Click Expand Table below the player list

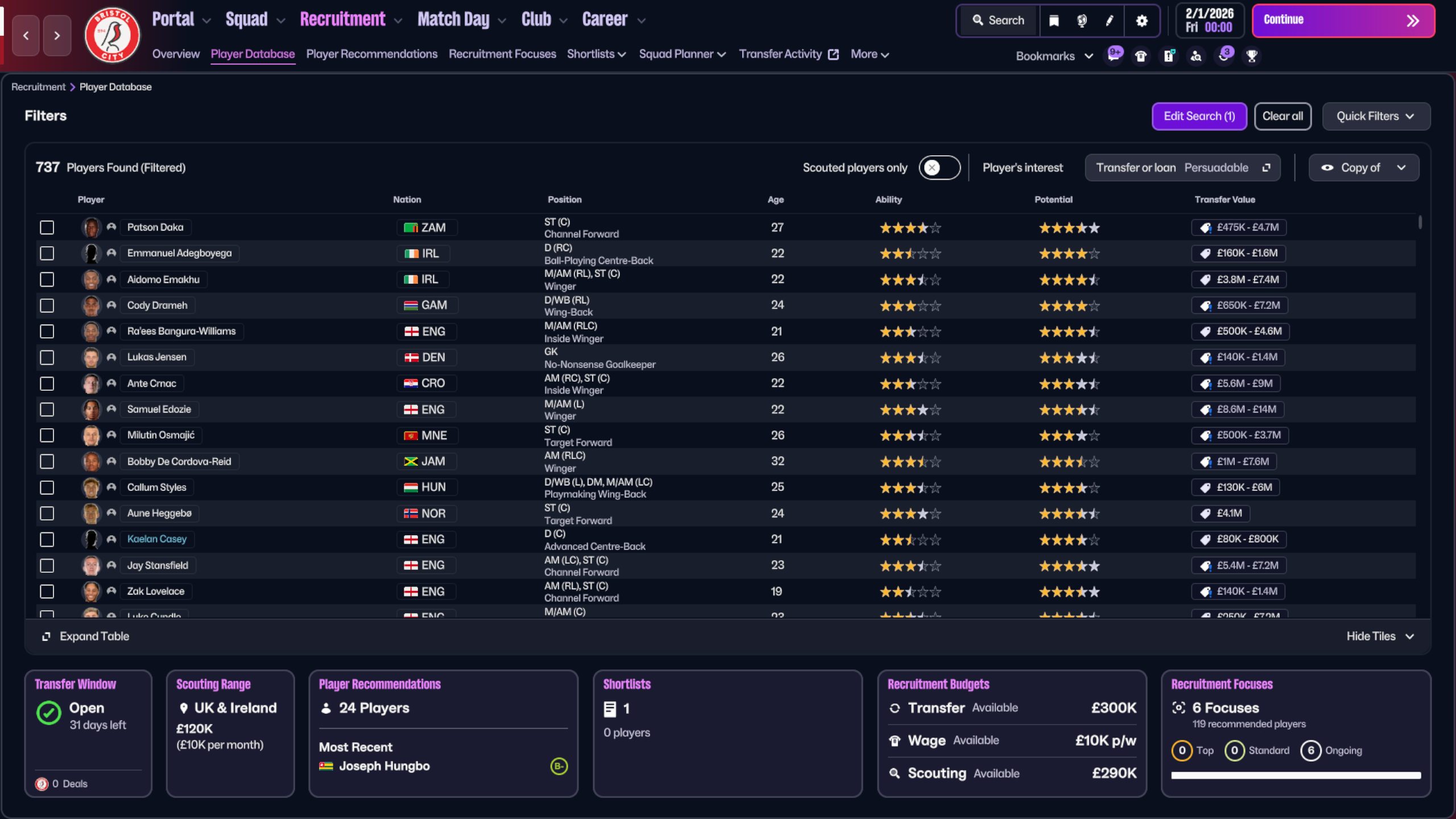pos(85,636)
